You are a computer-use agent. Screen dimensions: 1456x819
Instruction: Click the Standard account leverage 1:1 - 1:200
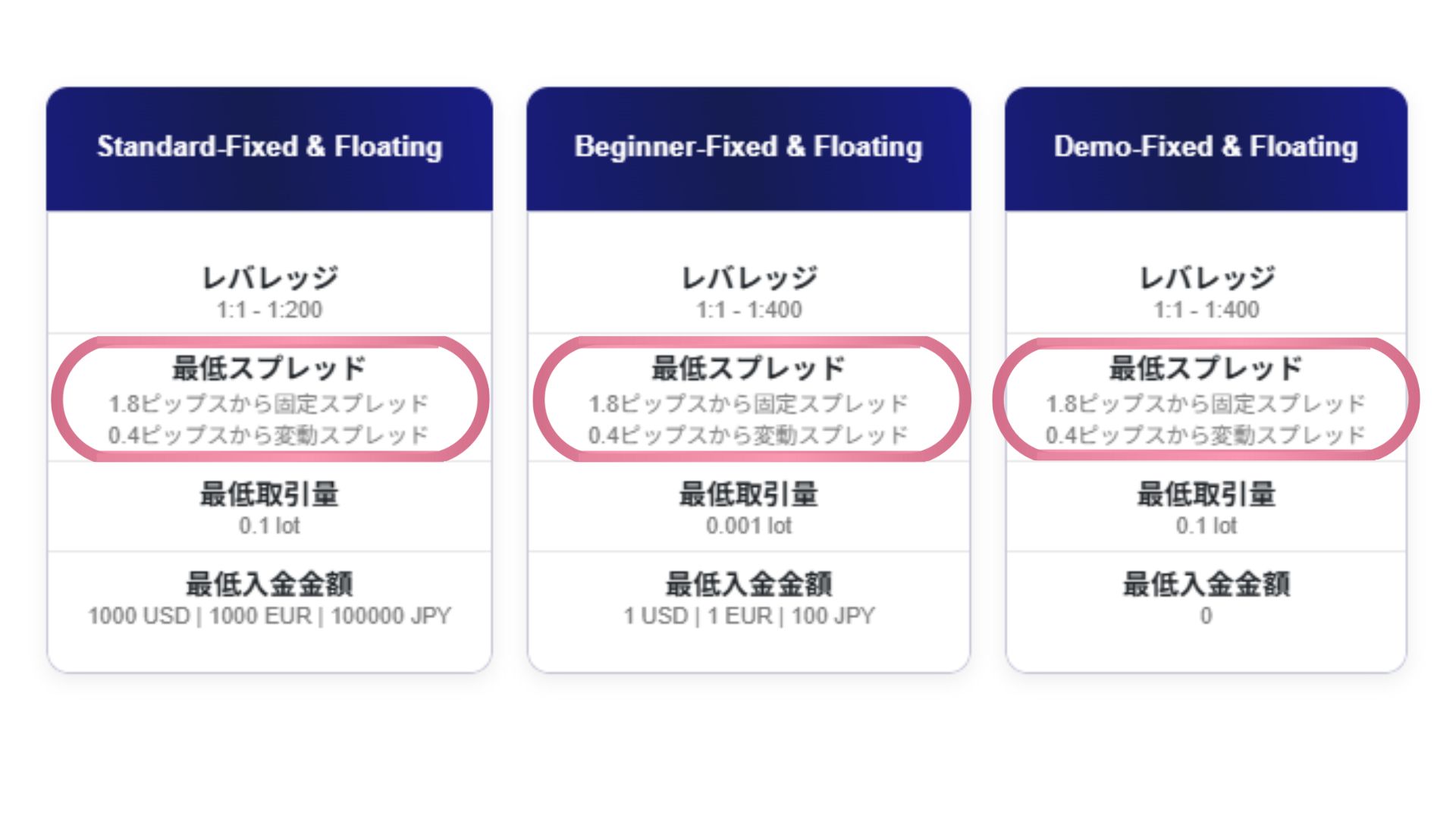point(269,310)
